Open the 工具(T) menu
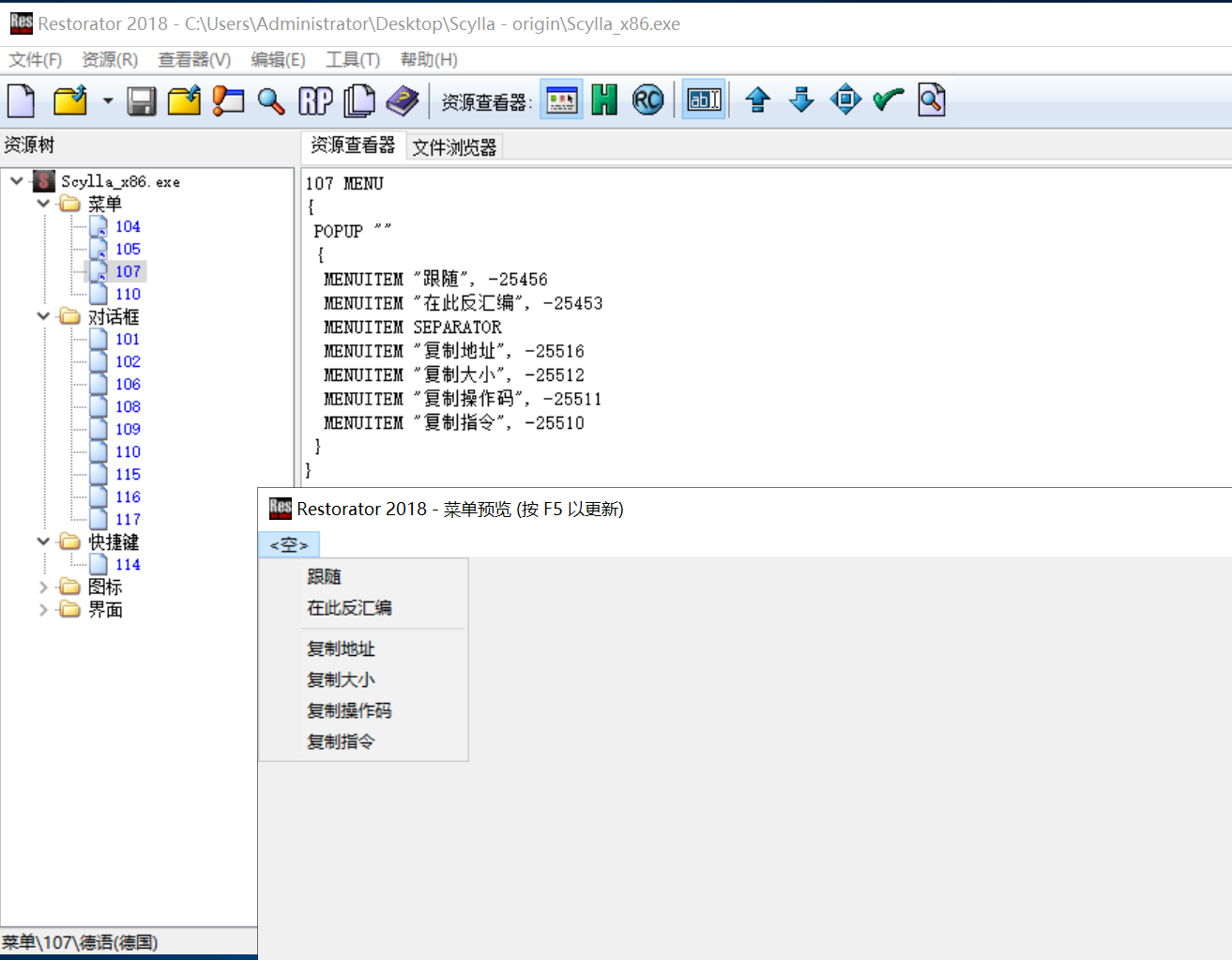Image resolution: width=1232 pixels, height=960 pixels. point(353,60)
